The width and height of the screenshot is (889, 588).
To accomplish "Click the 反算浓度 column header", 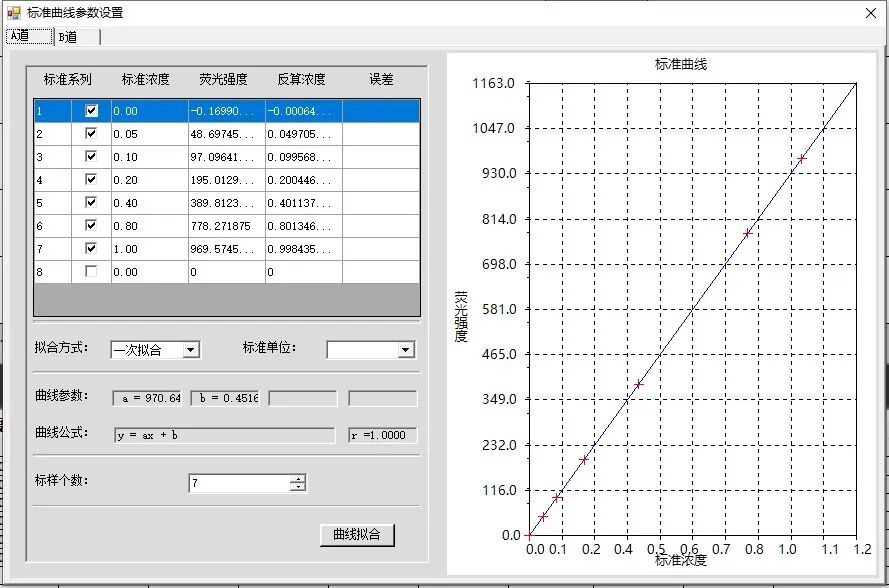I will pyautogui.click(x=302, y=79).
